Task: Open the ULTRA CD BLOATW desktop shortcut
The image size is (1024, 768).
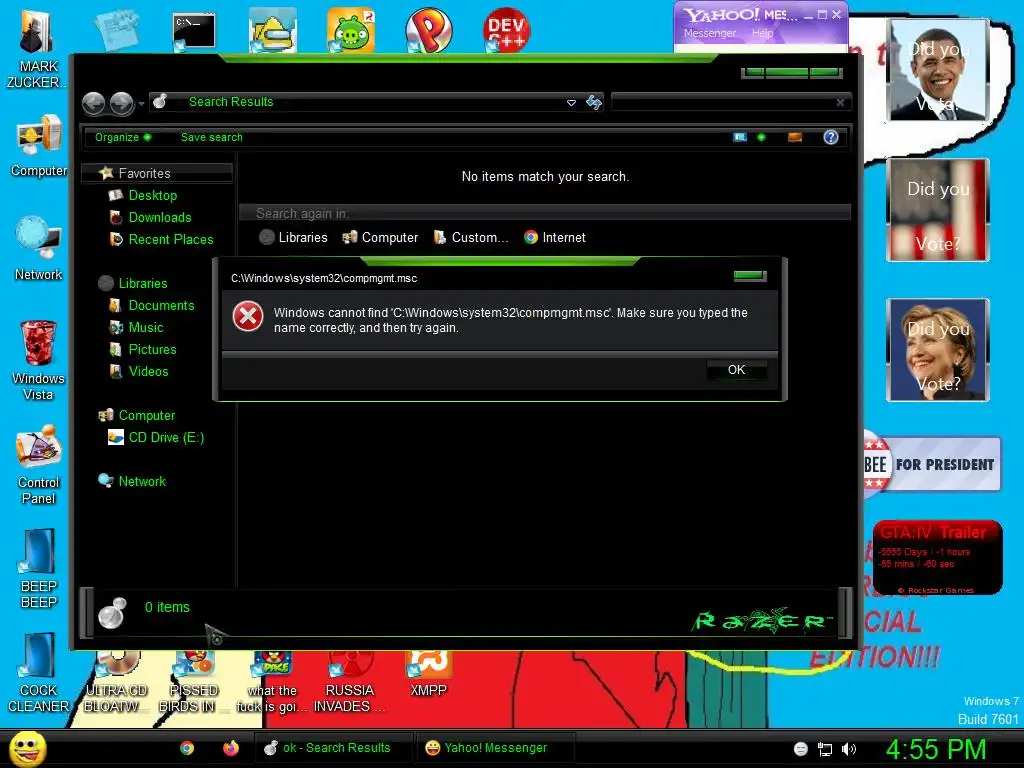Action: click(115, 682)
